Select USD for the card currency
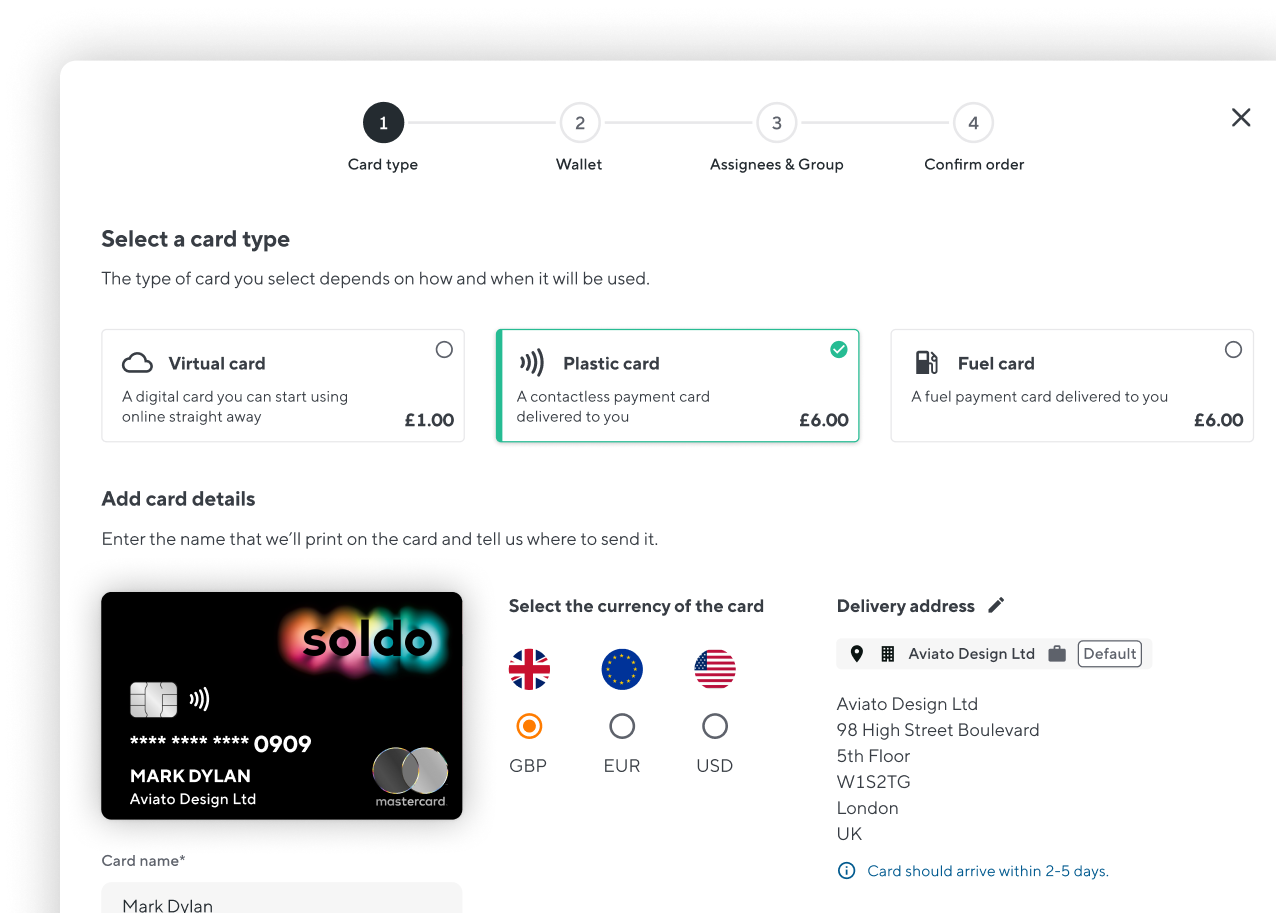The height and width of the screenshot is (913, 1276). pyautogui.click(x=715, y=726)
